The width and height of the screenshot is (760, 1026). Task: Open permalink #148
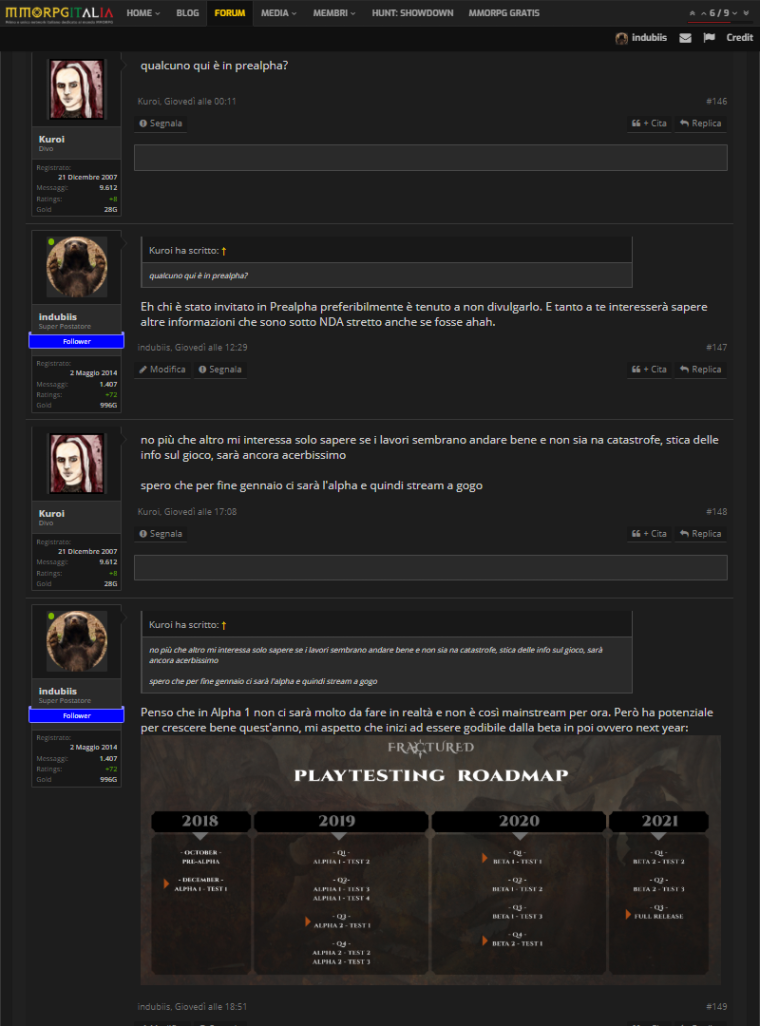(716, 512)
